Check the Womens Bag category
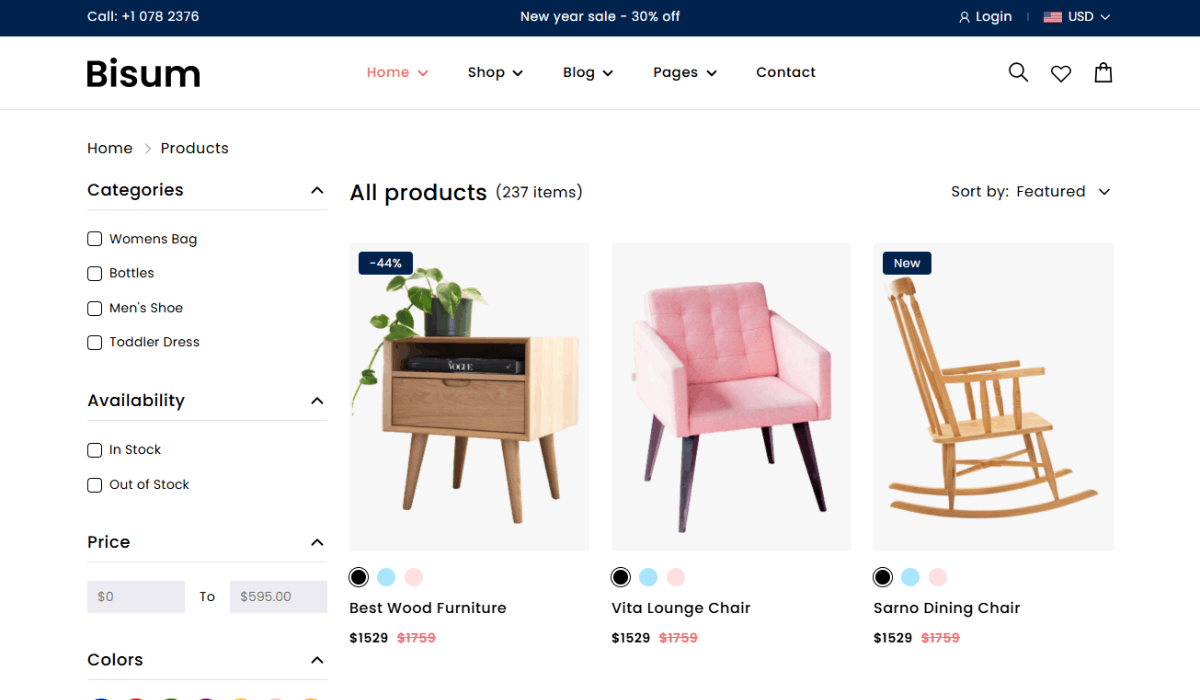The height and width of the screenshot is (700, 1200). (94, 239)
